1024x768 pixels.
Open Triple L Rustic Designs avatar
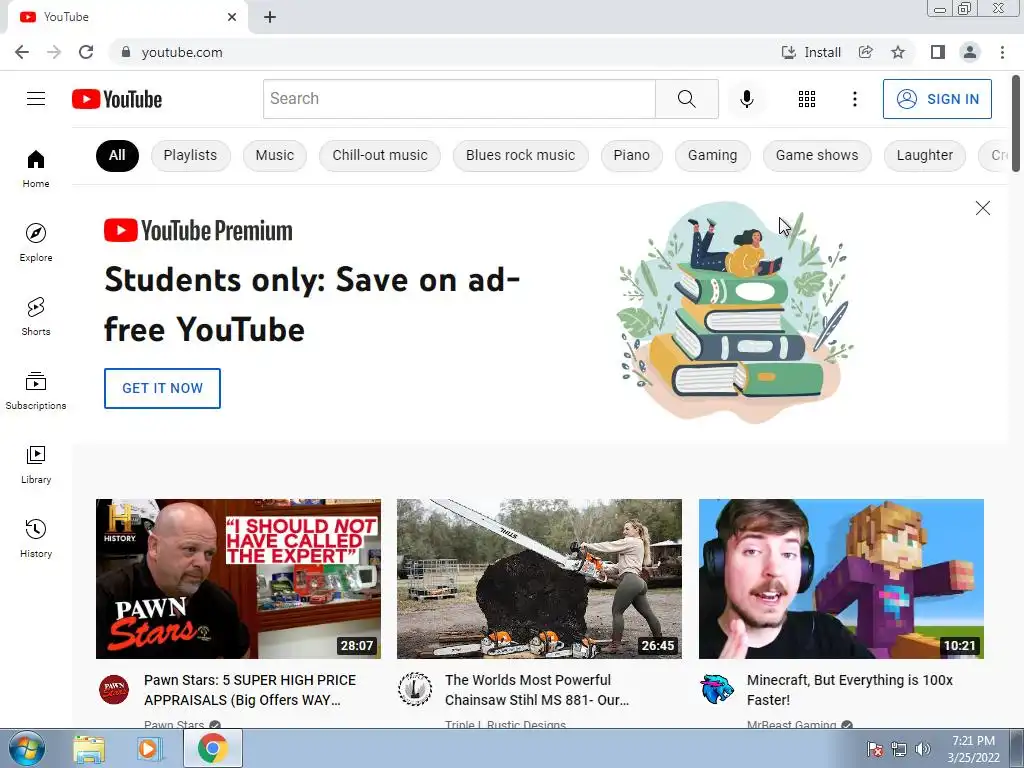click(415, 690)
